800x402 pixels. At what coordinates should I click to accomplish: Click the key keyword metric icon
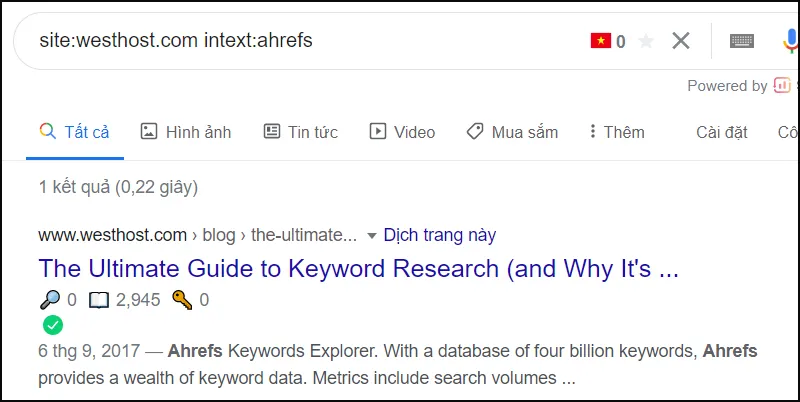click(183, 299)
